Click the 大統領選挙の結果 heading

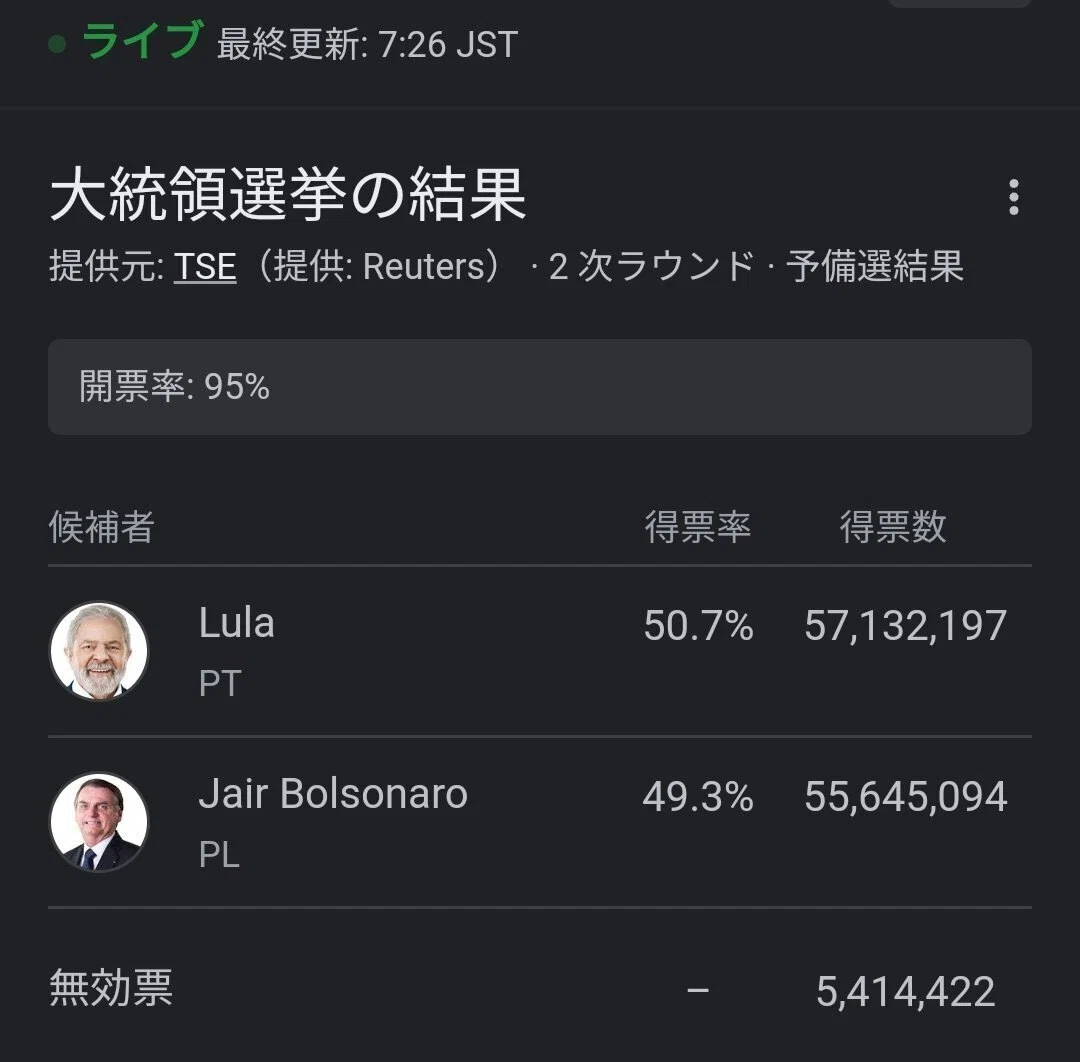[288, 195]
